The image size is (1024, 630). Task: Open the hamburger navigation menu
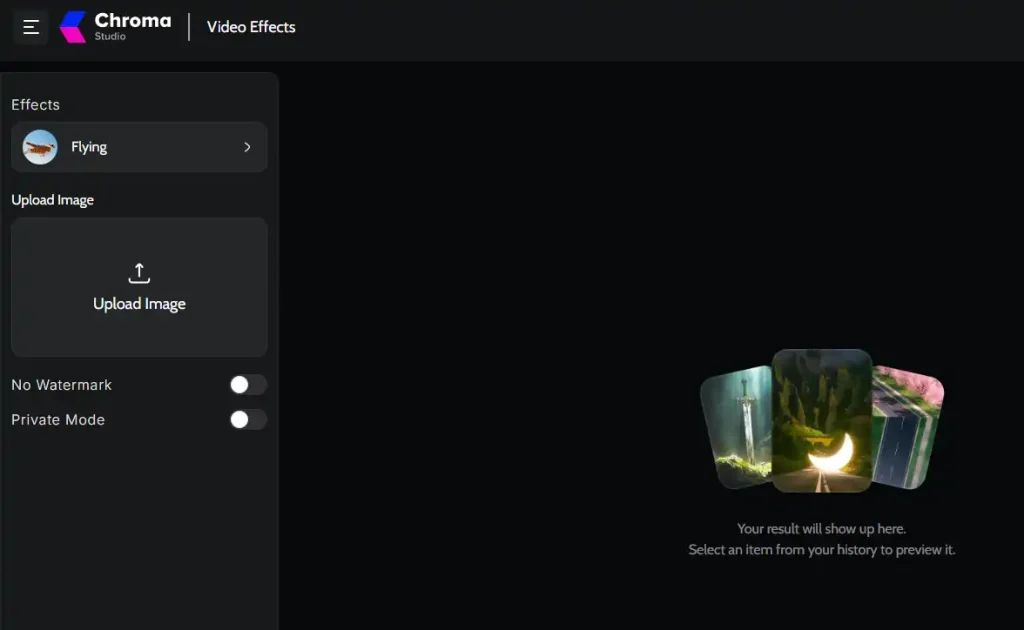click(x=30, y=27)
